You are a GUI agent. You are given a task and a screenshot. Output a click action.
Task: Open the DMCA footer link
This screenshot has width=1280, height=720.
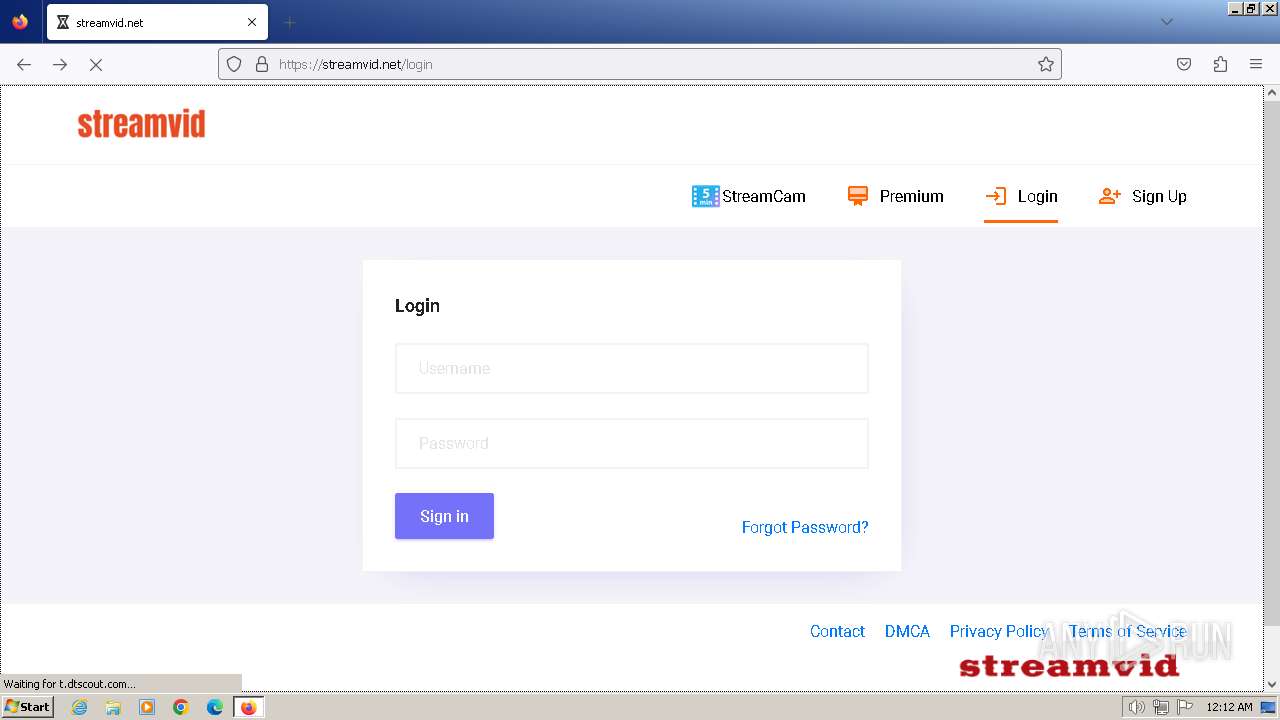tap(907, 631)
